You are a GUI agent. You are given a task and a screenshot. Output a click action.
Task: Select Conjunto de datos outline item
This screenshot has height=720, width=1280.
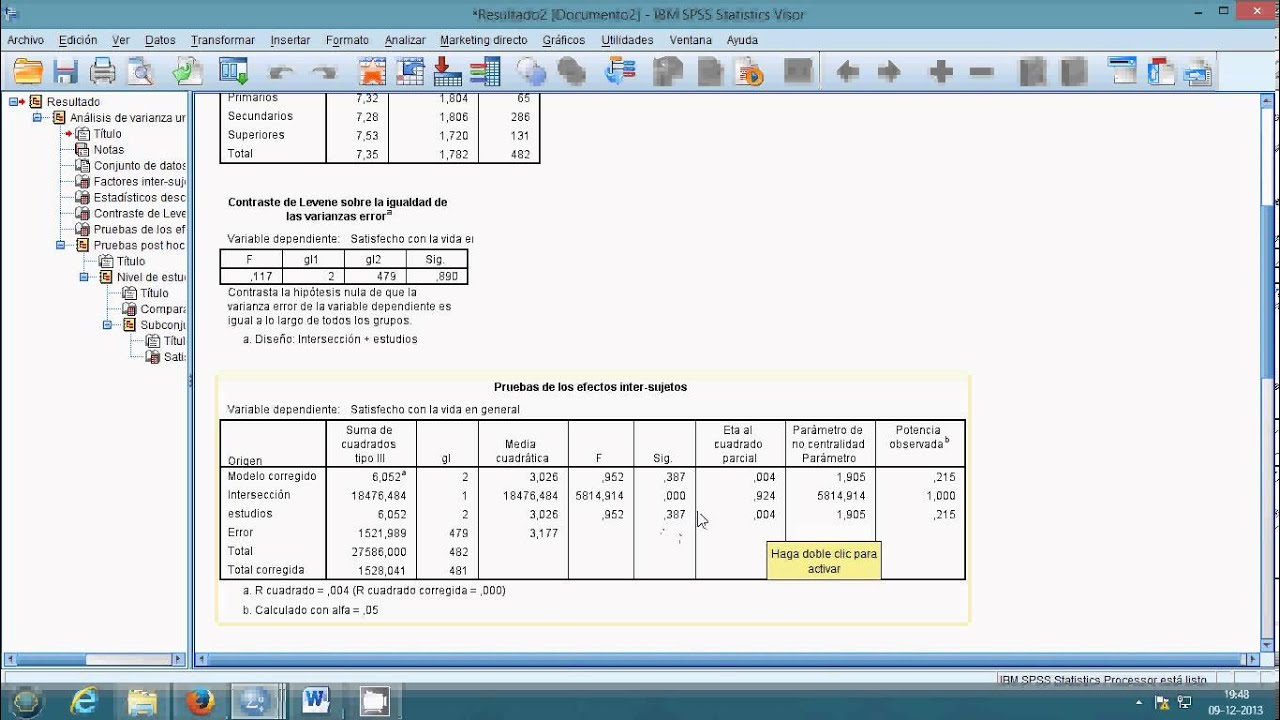[139, 165]
